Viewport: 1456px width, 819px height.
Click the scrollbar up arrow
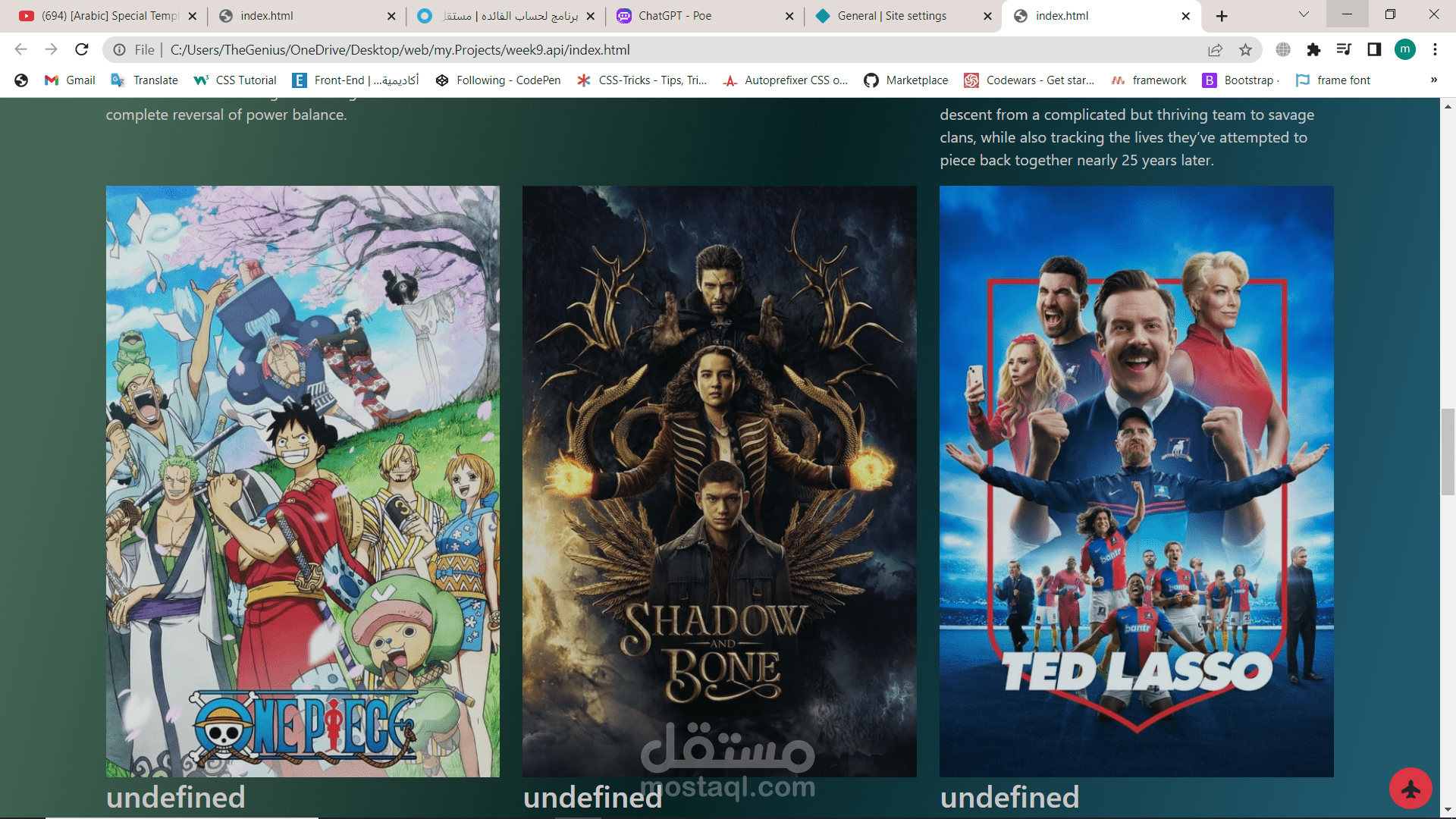pos(1448,106)
